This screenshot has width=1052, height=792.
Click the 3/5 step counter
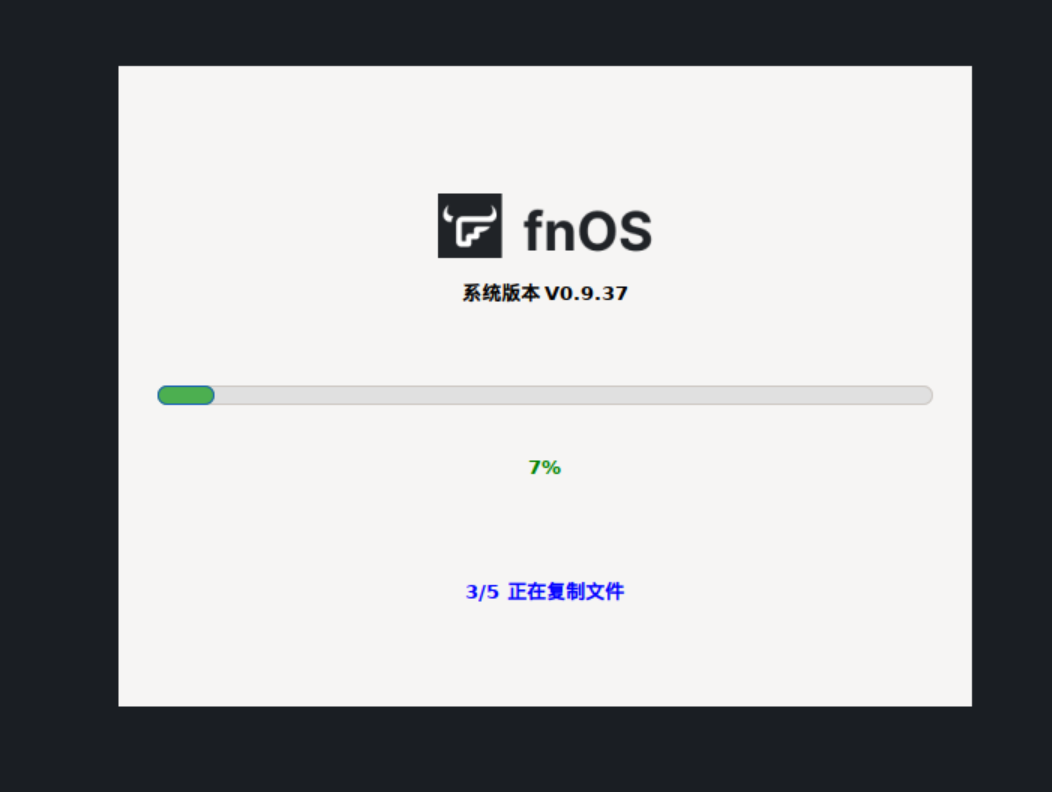(x=482, y=592)
